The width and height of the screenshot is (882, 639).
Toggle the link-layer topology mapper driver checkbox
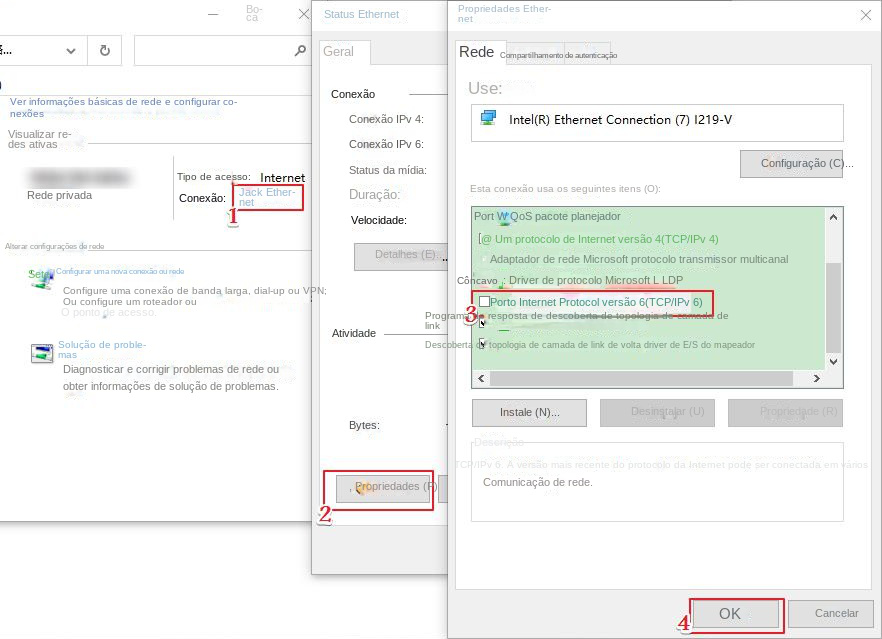(484, 343)
